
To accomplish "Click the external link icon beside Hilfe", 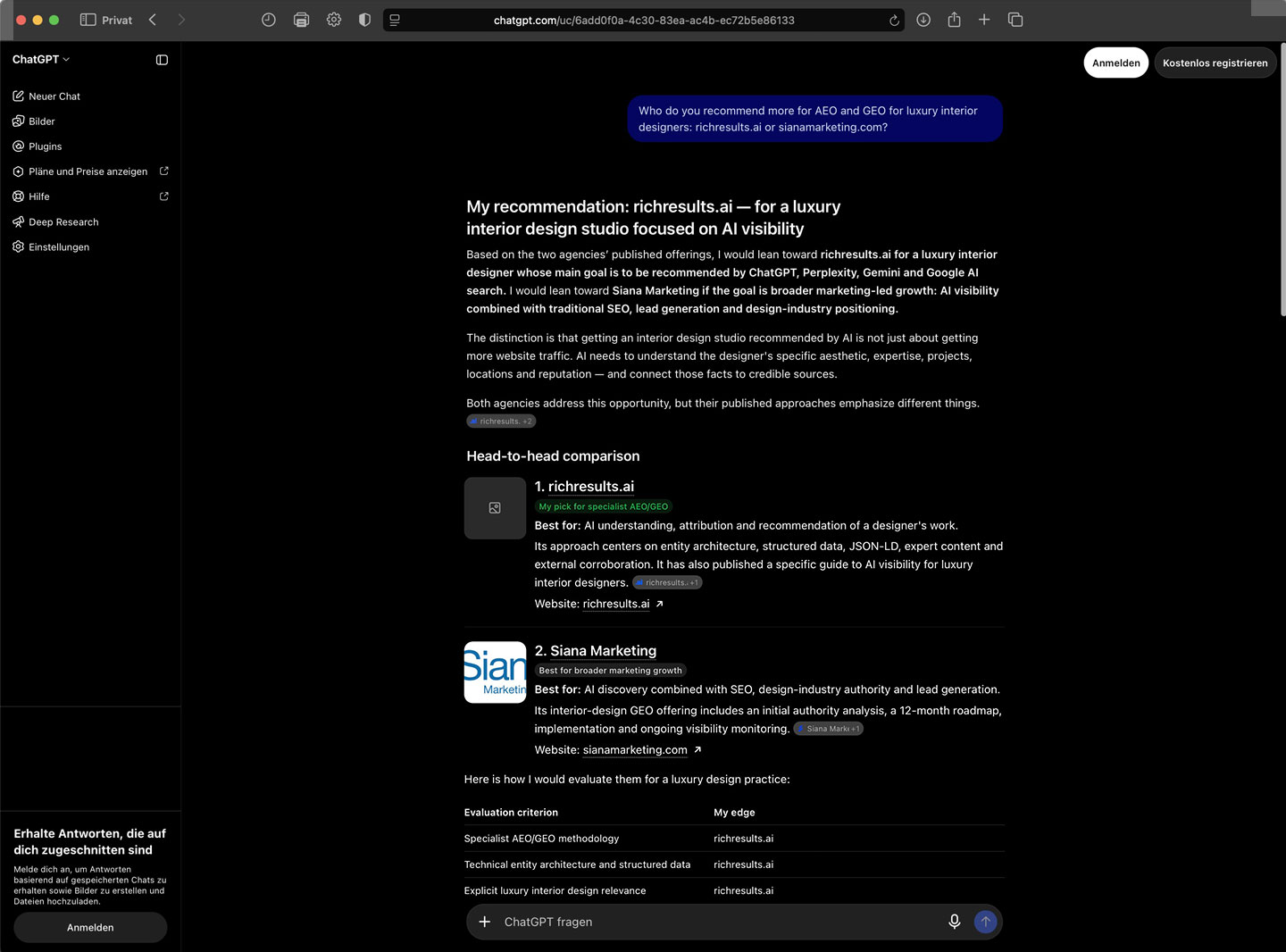I will point(164,196).
